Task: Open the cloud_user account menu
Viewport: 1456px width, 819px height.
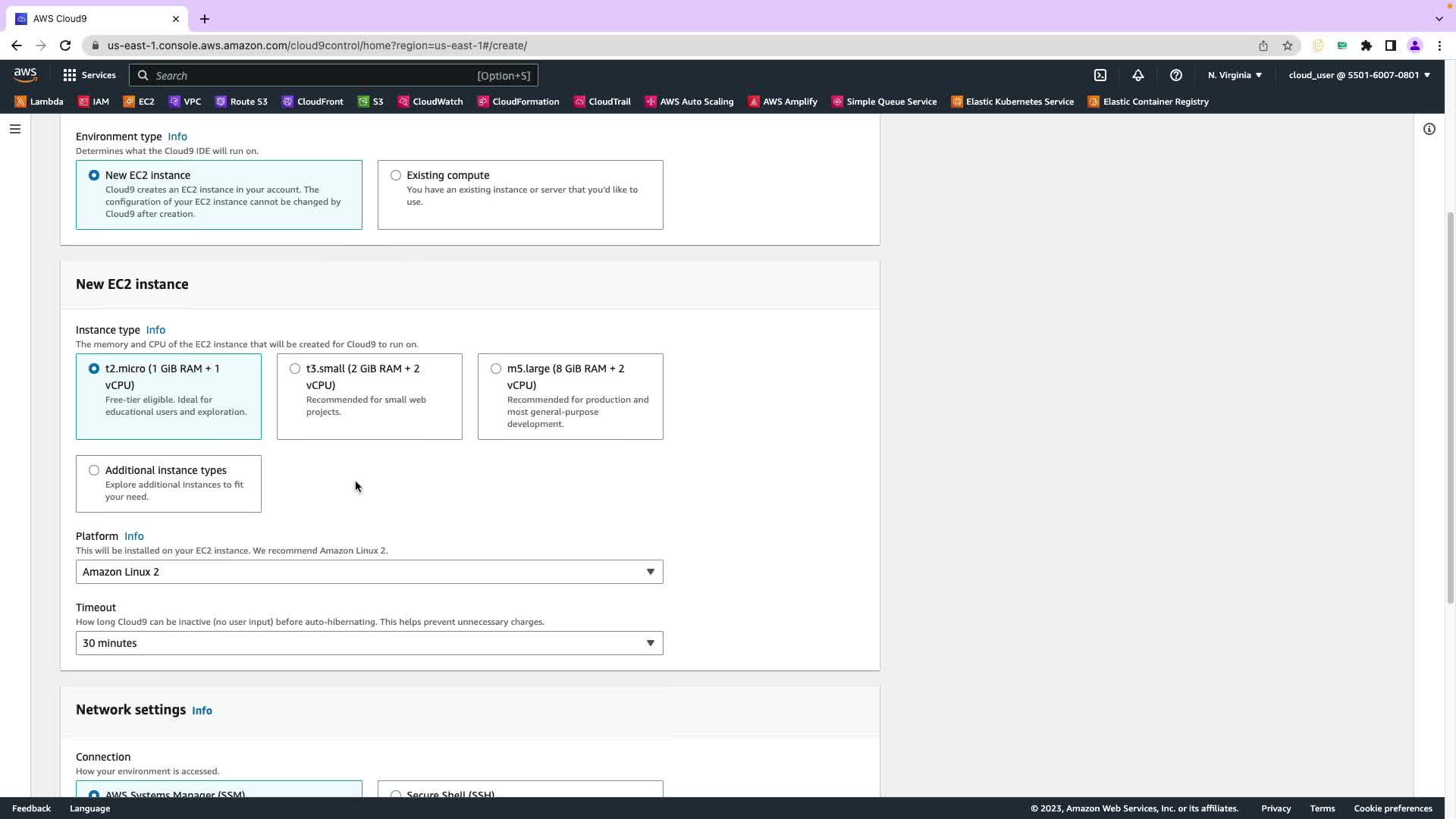Action: (1359, 75)
